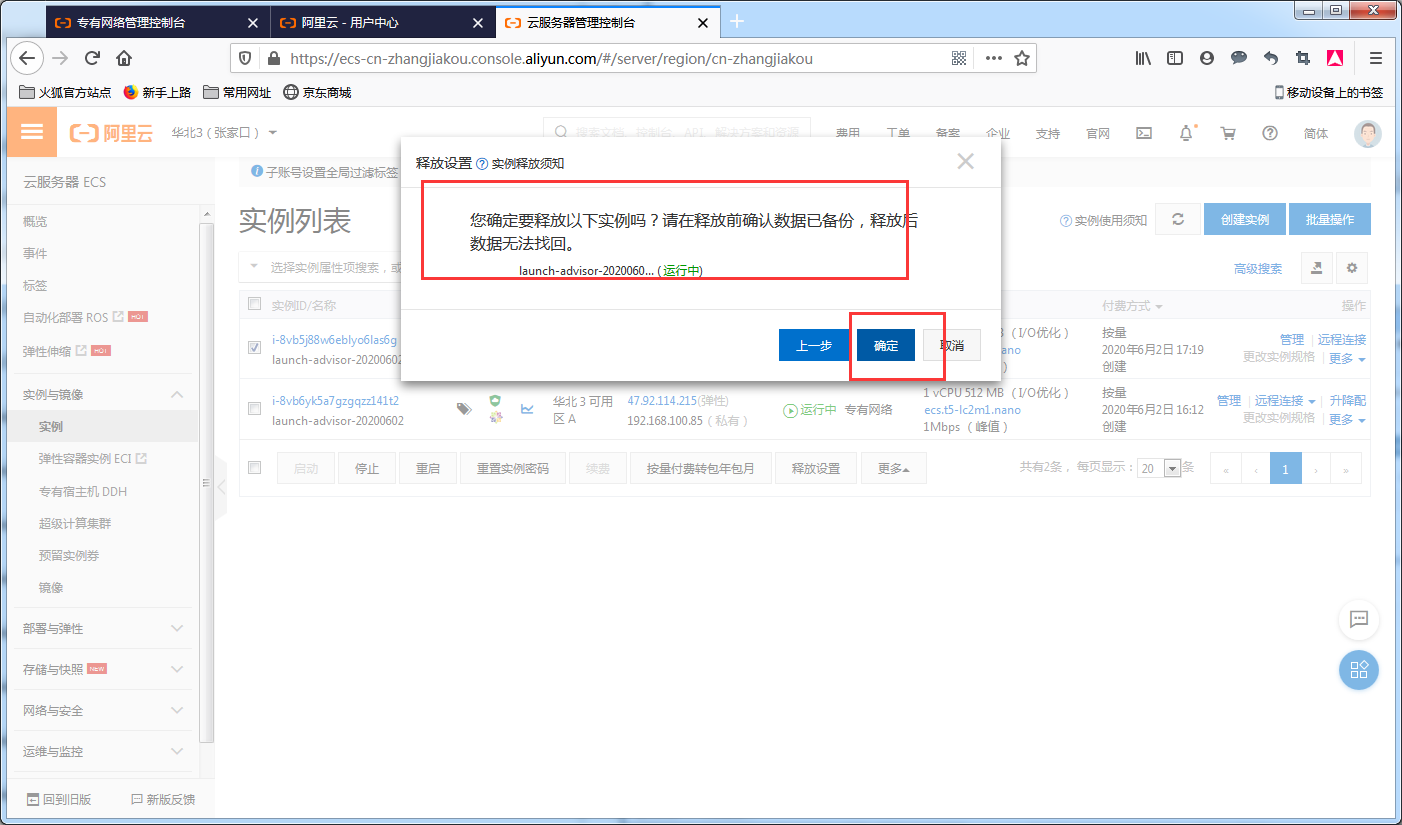Export instance list via the download icon
Screen dimensions: 1402x825
click(1316, 267)
